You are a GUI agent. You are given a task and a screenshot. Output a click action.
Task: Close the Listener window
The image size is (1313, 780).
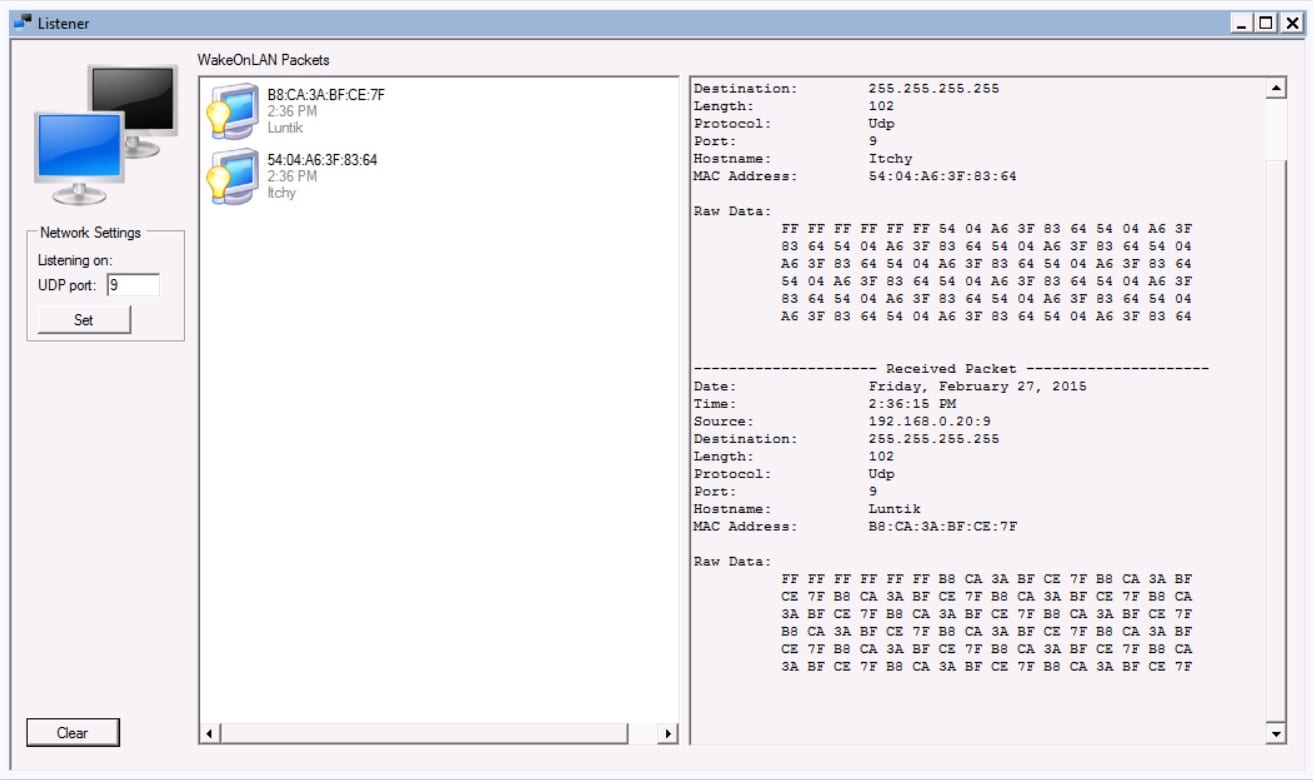tap(1291, 23)
